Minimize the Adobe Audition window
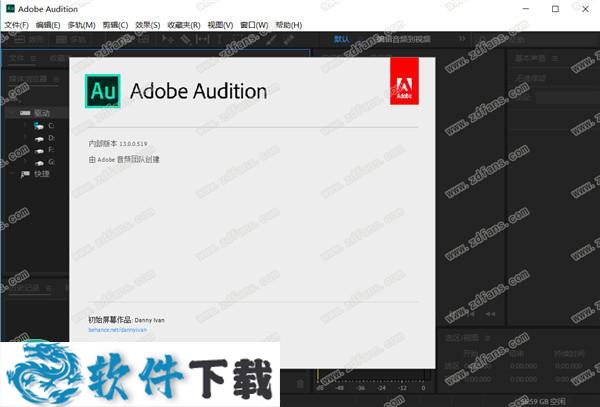Image resolution: width=600 pixels, height=407 pixels. click(526, 9)
